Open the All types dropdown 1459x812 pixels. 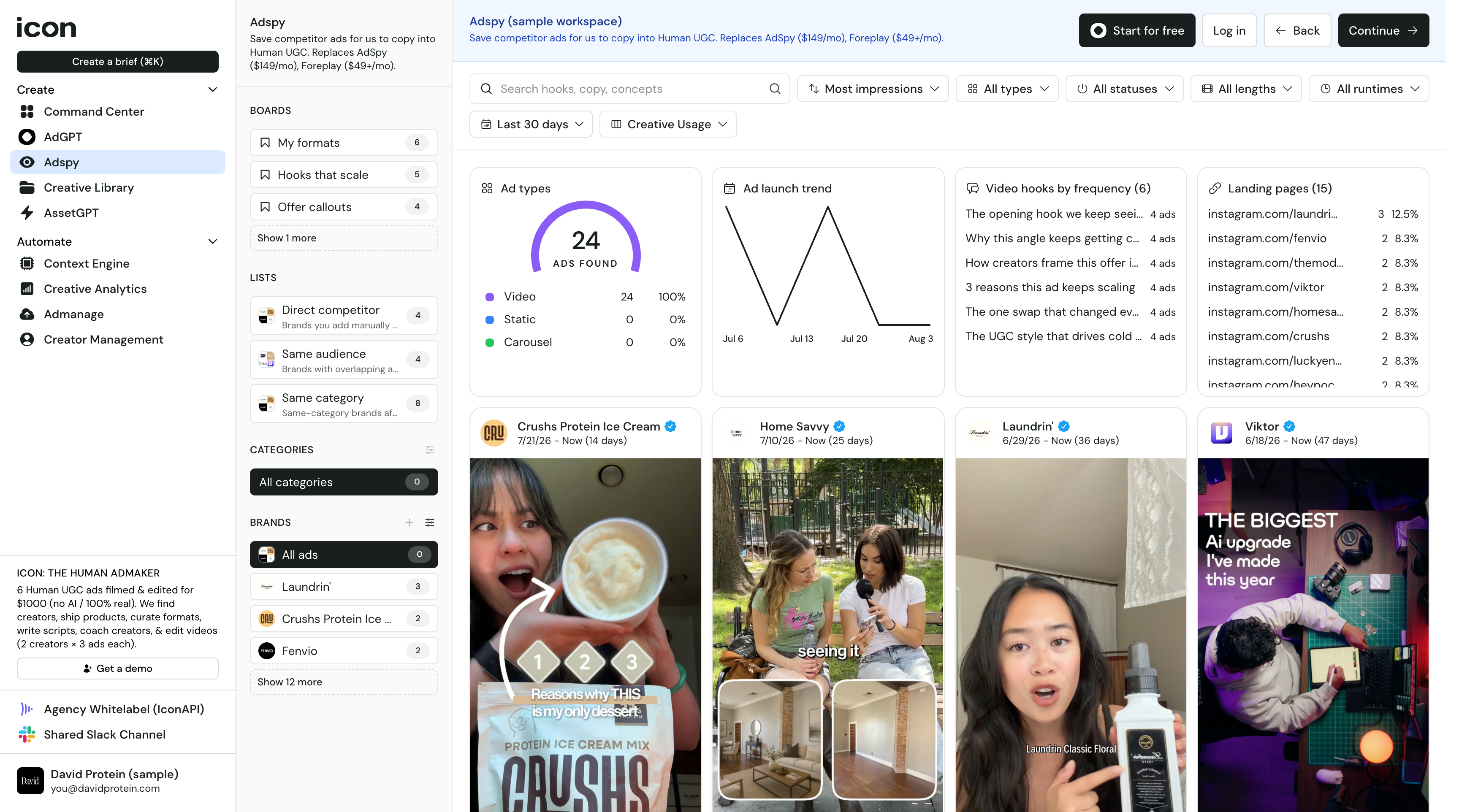[x=1007, y=89]
